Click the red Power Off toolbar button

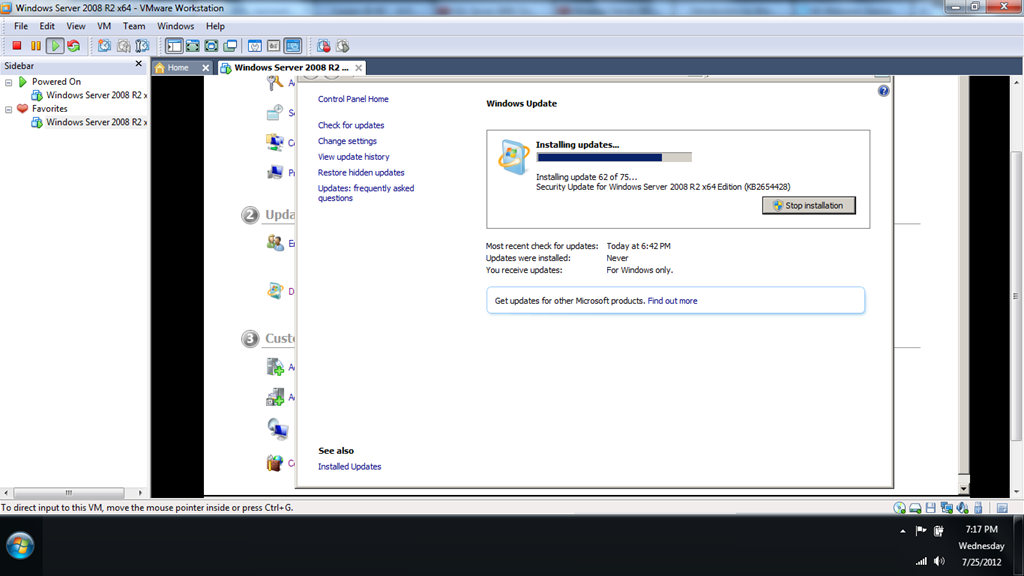tap(17, 46)
